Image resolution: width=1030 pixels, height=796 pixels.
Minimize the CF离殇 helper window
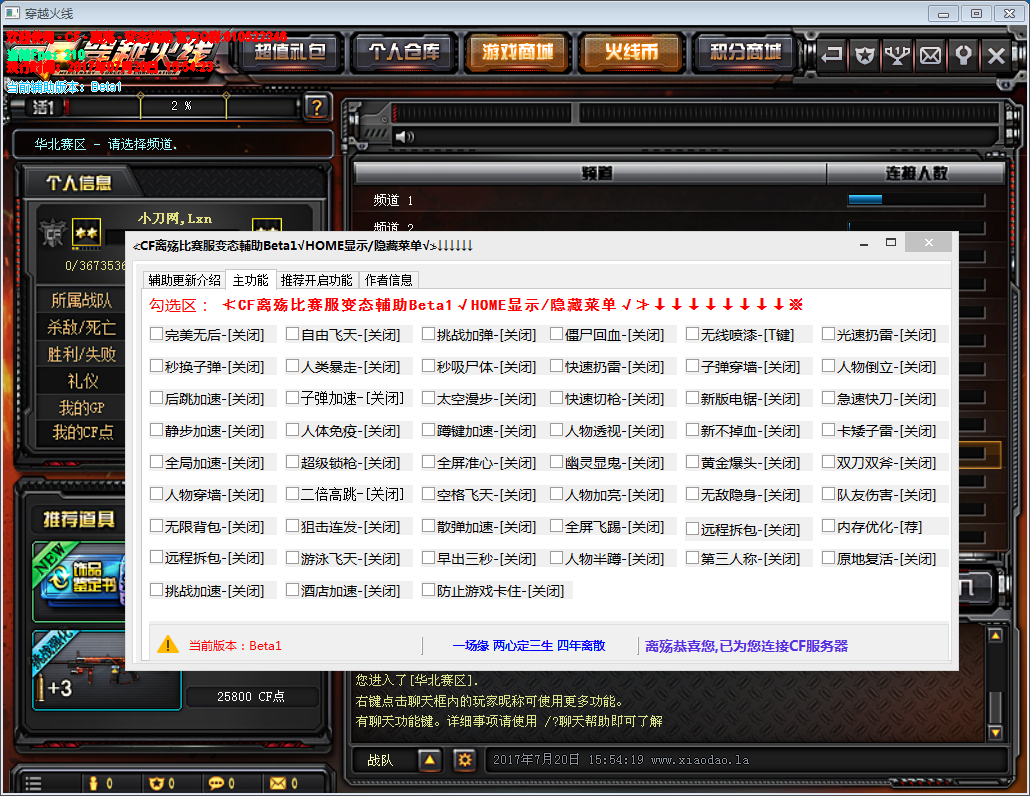pyautogui.click(x=864, y=243)
